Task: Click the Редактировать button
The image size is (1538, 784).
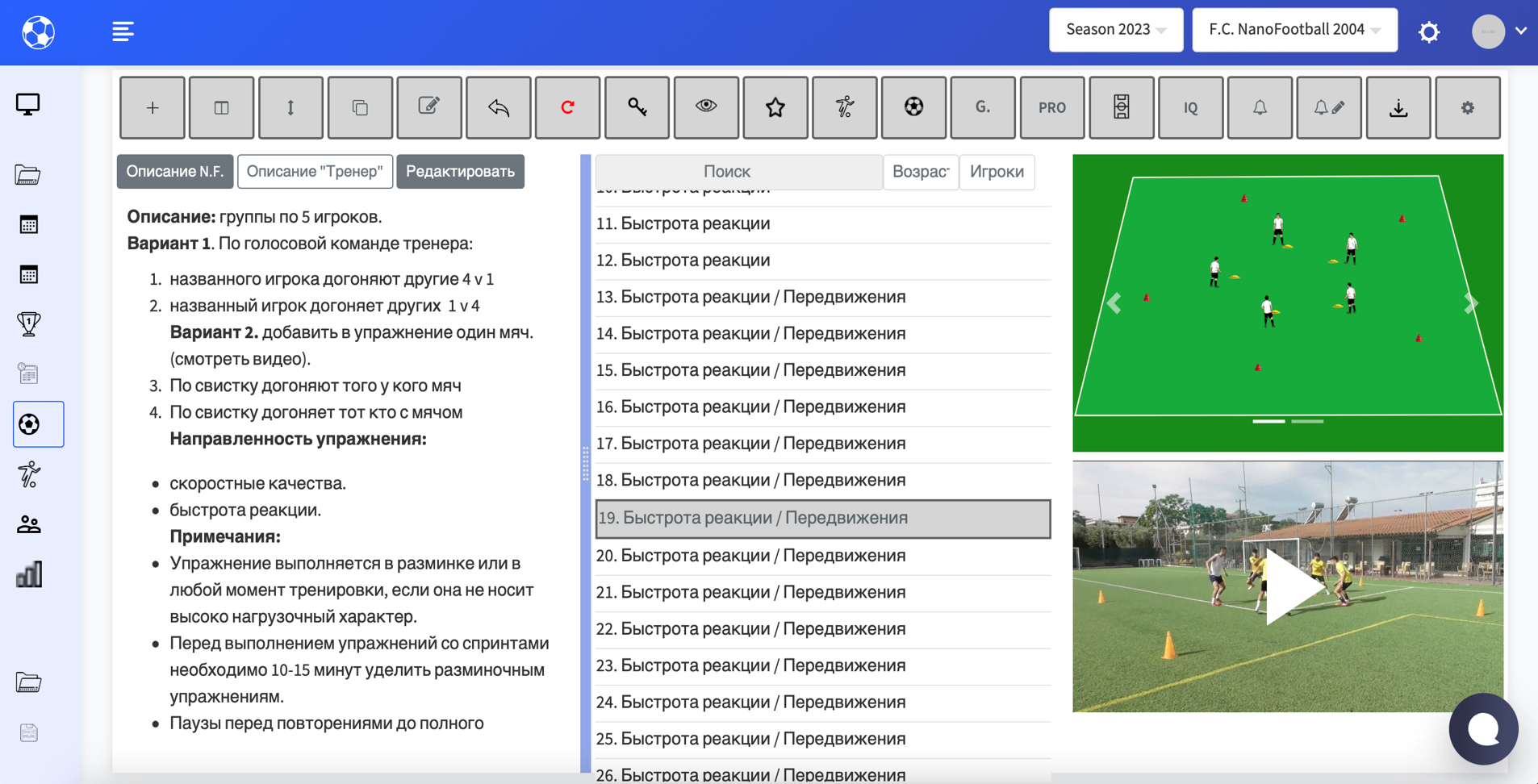Action: tap(460, 172)
